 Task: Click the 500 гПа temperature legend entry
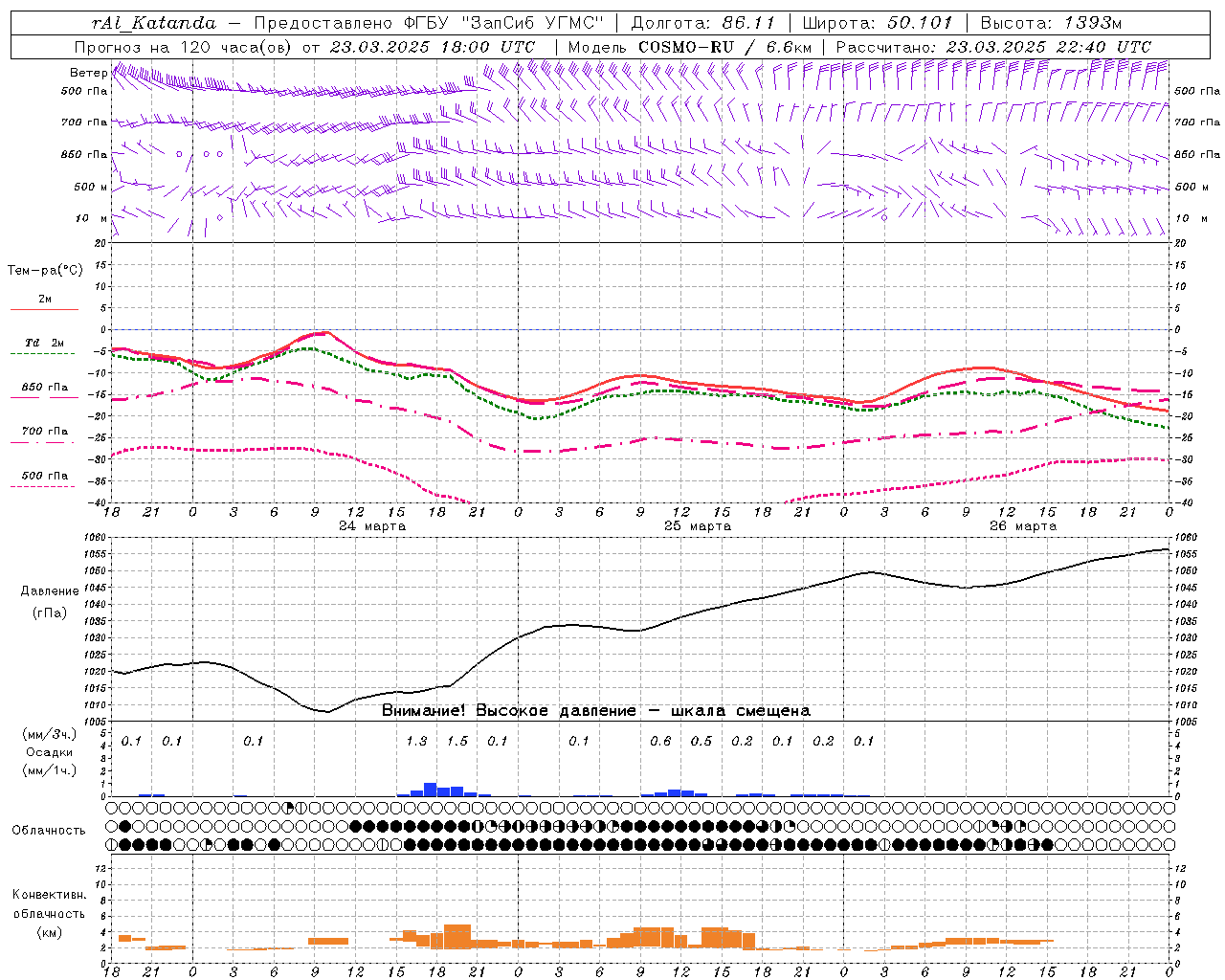[44, 479]
